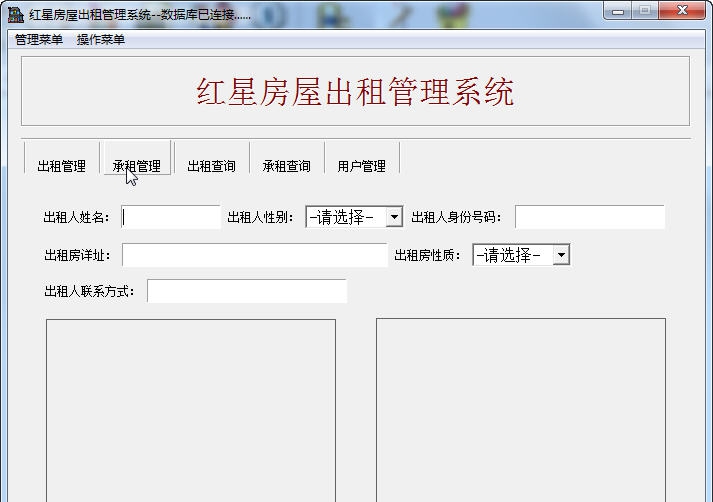Image resolution: width=713 pixels, height=502 pixels.
Task: Expand the 出租人性别 dropdown
Action: [x=394, y=217]
